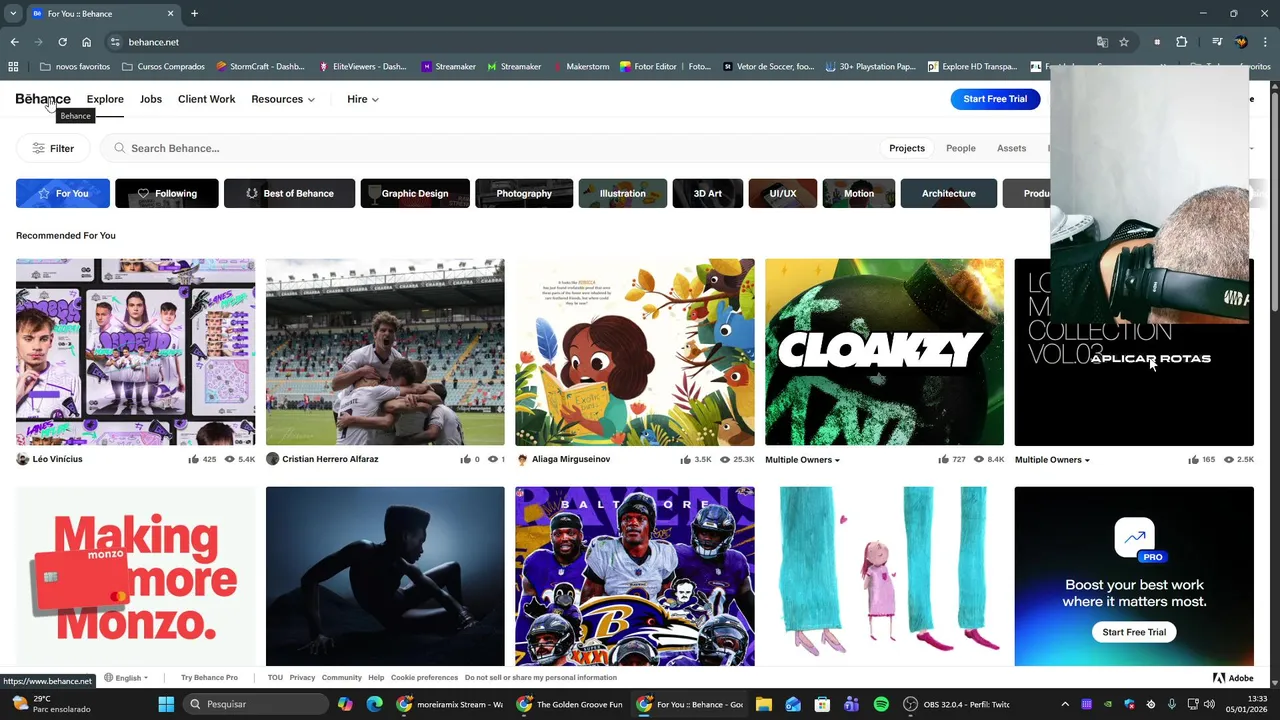The width and height of the screenshot is (1280, 720).
Task: Switch search to Assets tab
Action: click(x=1011, y=148)
